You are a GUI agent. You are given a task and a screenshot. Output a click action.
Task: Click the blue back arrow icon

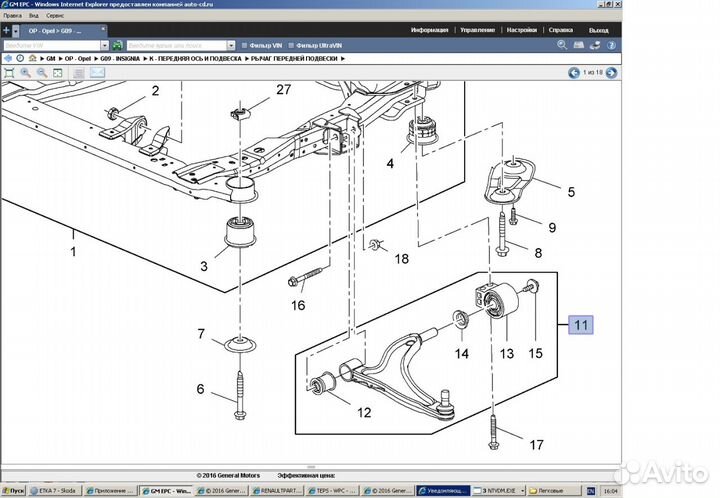(8, 59)
